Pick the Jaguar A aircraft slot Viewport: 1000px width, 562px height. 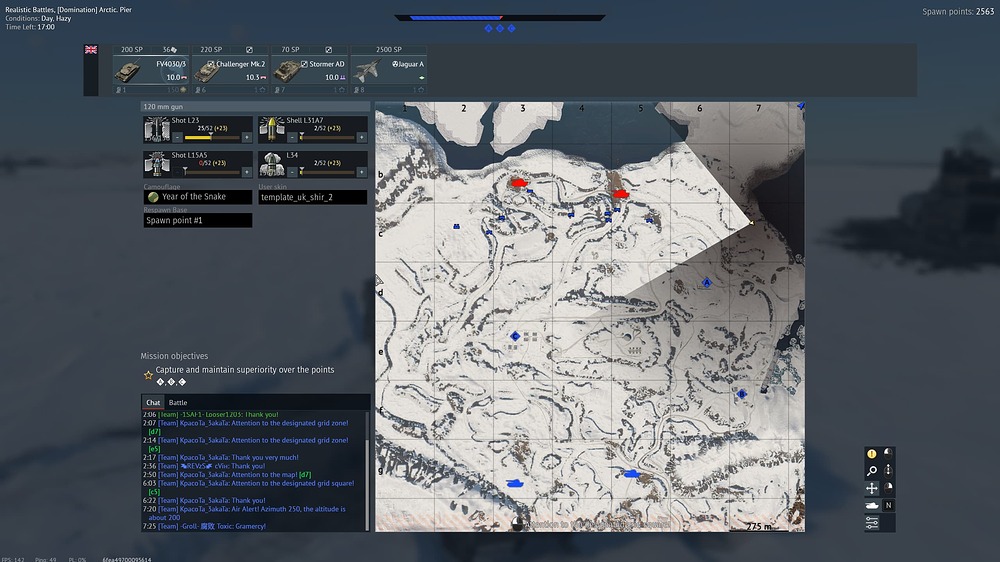pos(389,70)
